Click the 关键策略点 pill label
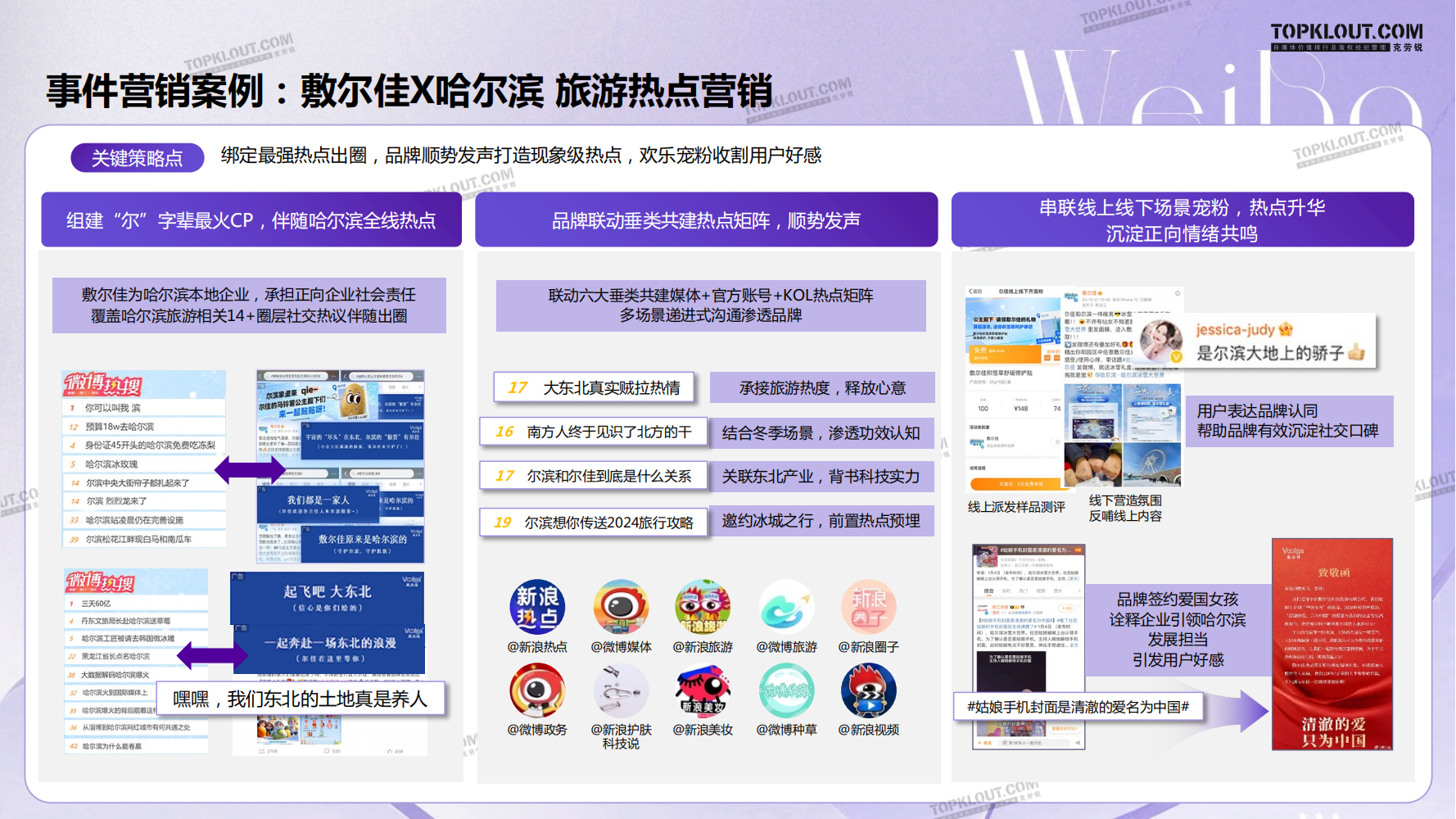This screenshot has width=1456, height=819. click(138, 158)
